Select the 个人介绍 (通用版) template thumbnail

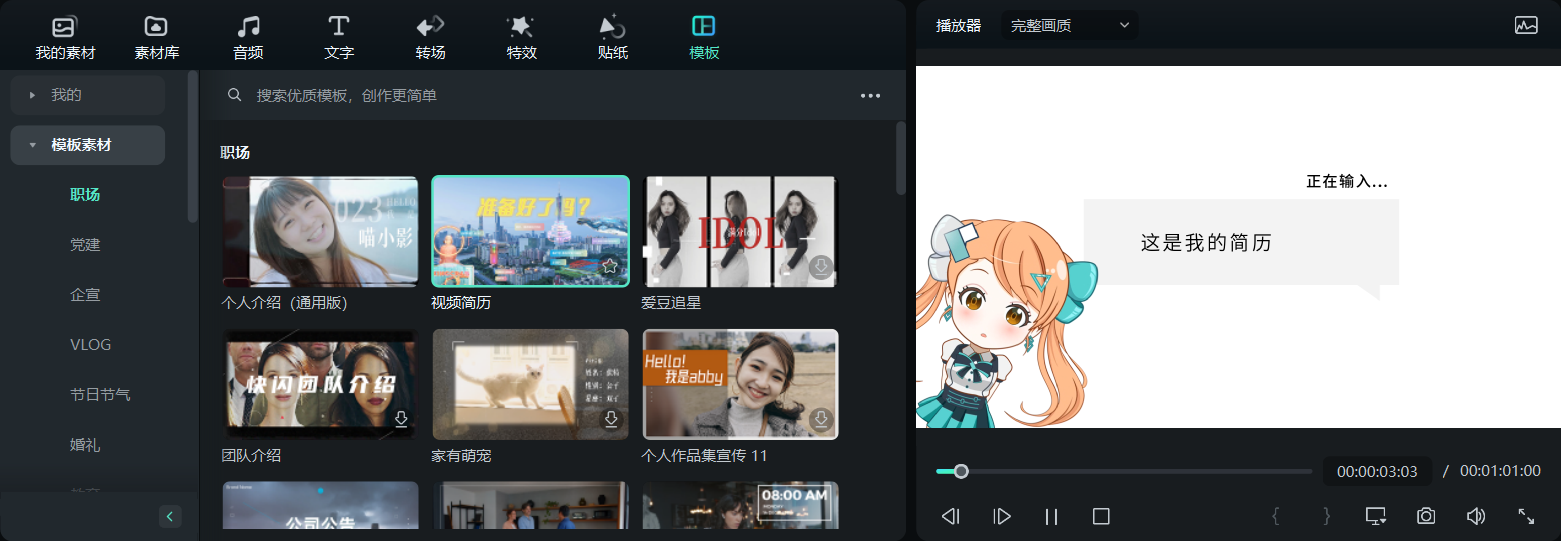coord(320,231)
